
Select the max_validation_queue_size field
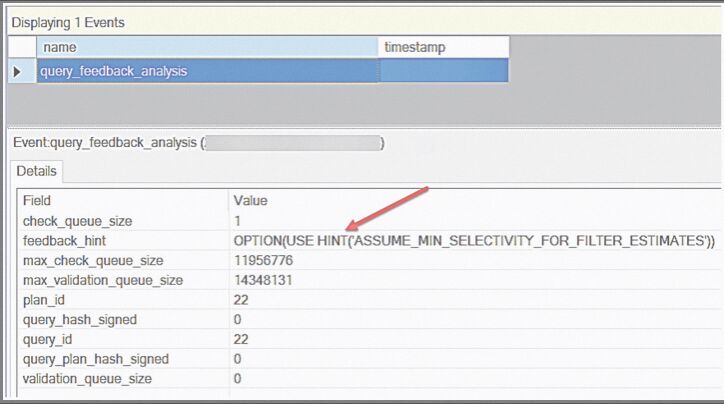tap(103, 281)
